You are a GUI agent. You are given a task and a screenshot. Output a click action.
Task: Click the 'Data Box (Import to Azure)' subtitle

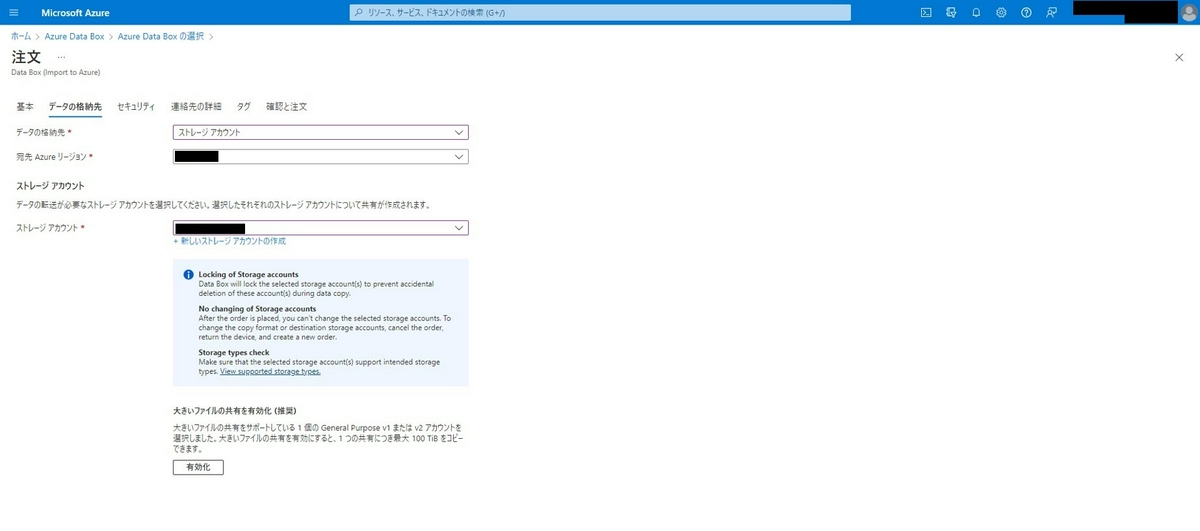(55, 72)
